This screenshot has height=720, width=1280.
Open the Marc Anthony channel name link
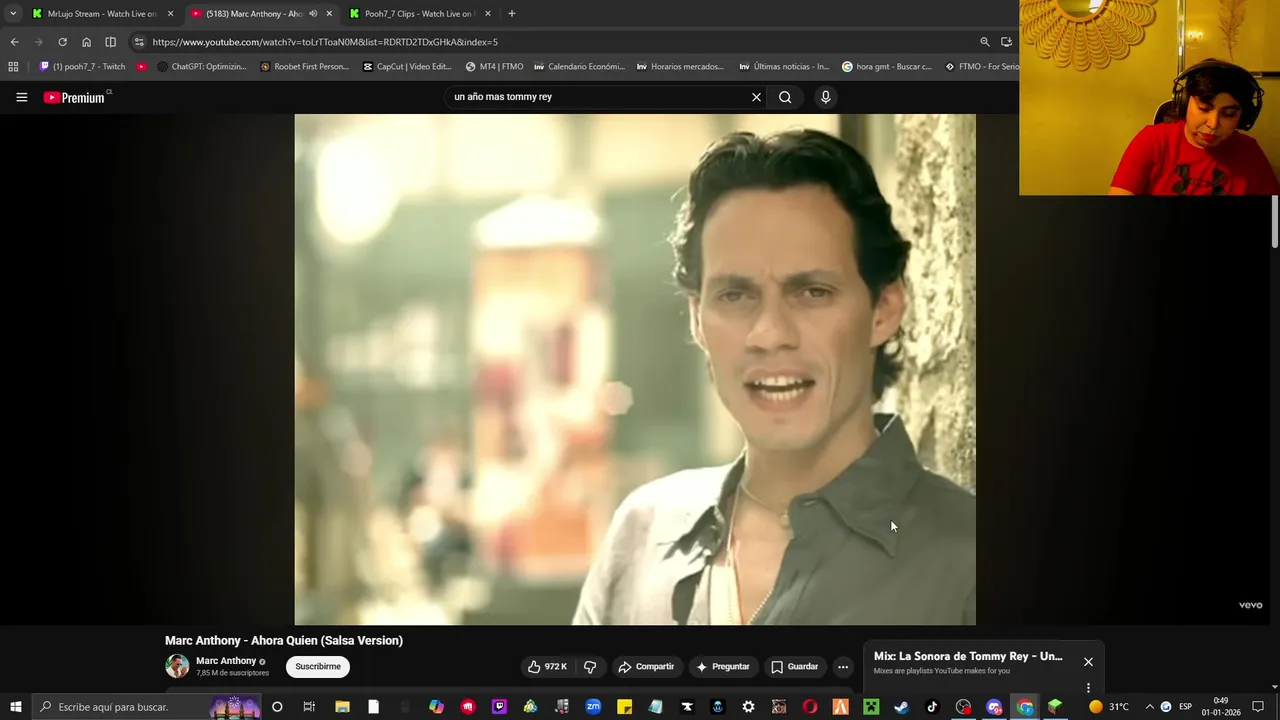coord(226,661)
